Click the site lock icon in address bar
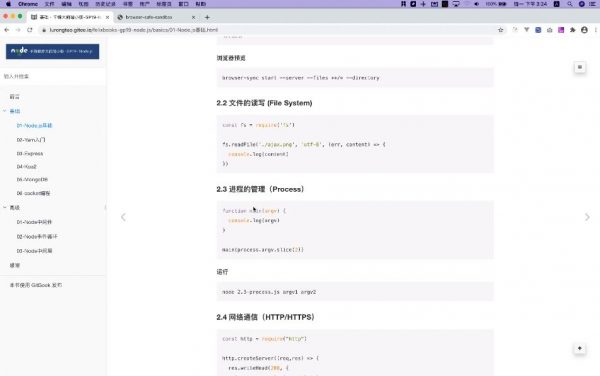The width and height of the screenshot is (600, 376). (44, 30)
